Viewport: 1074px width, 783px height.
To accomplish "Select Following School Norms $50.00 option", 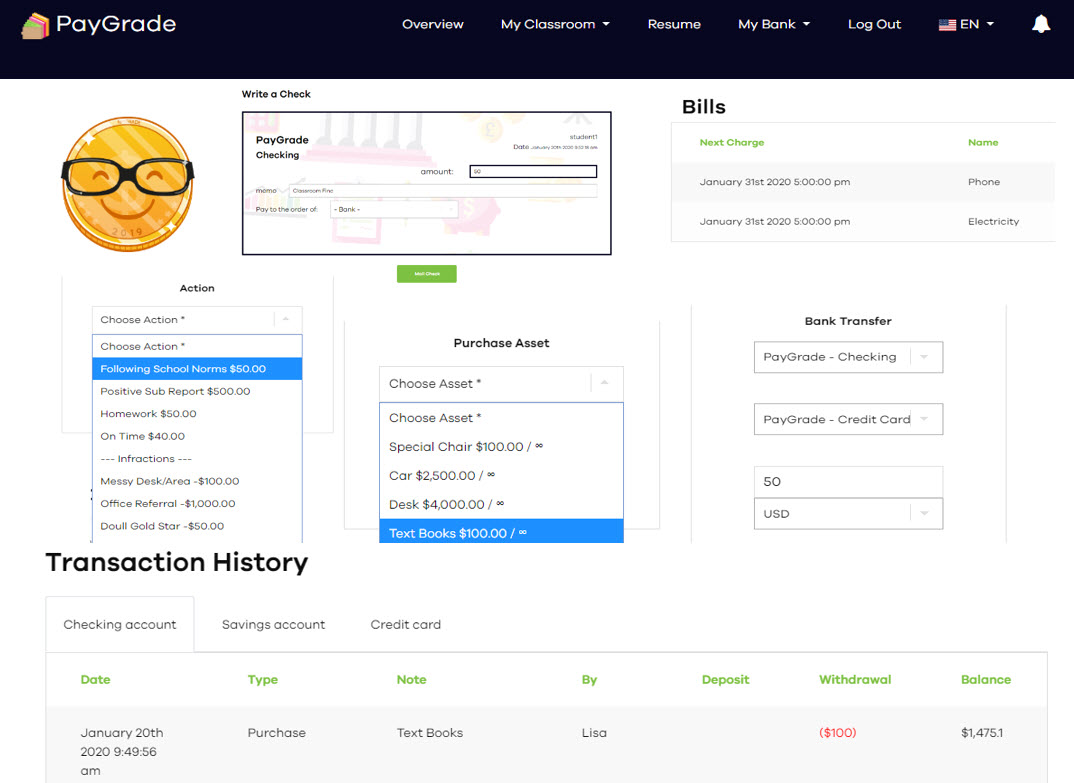I will click(197, 369).
